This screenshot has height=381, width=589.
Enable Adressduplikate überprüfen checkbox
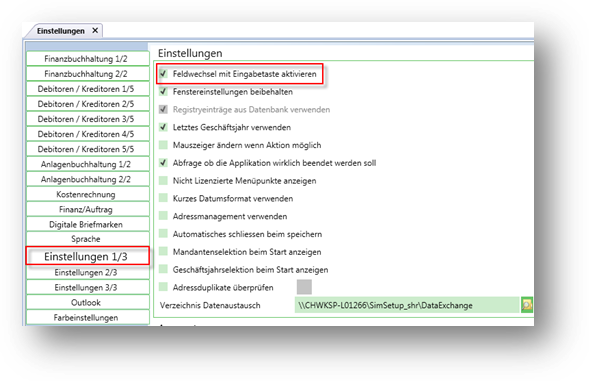coord(163,287)
